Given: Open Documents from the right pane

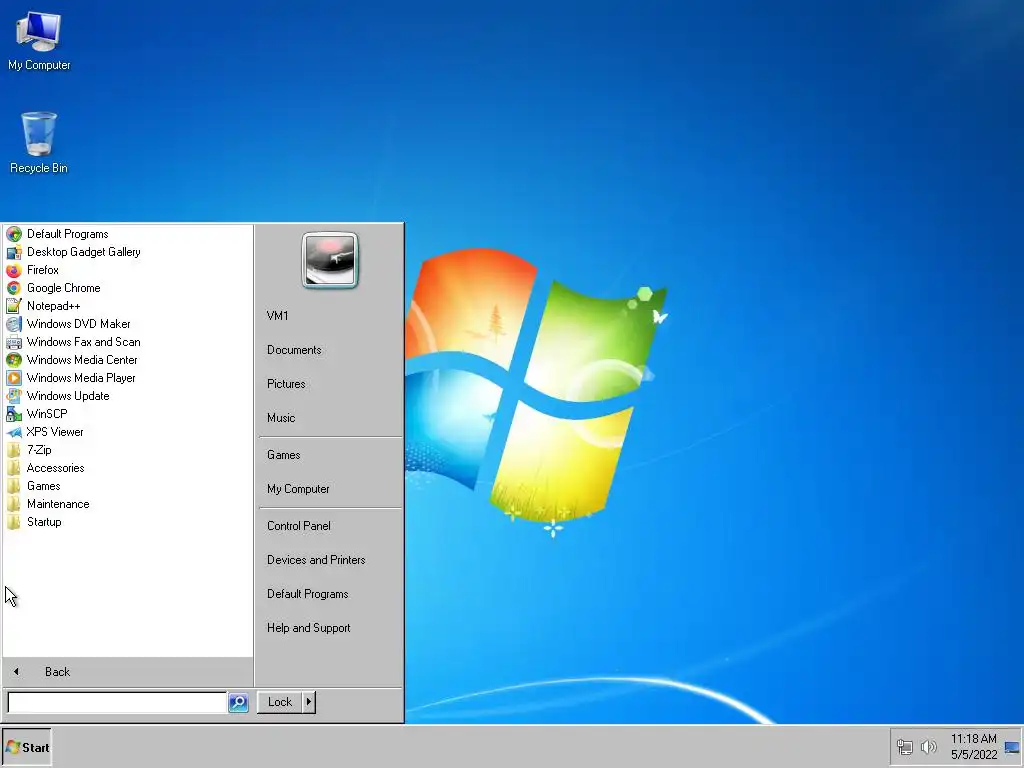Looking at the screenshot, I should (330, 350).
